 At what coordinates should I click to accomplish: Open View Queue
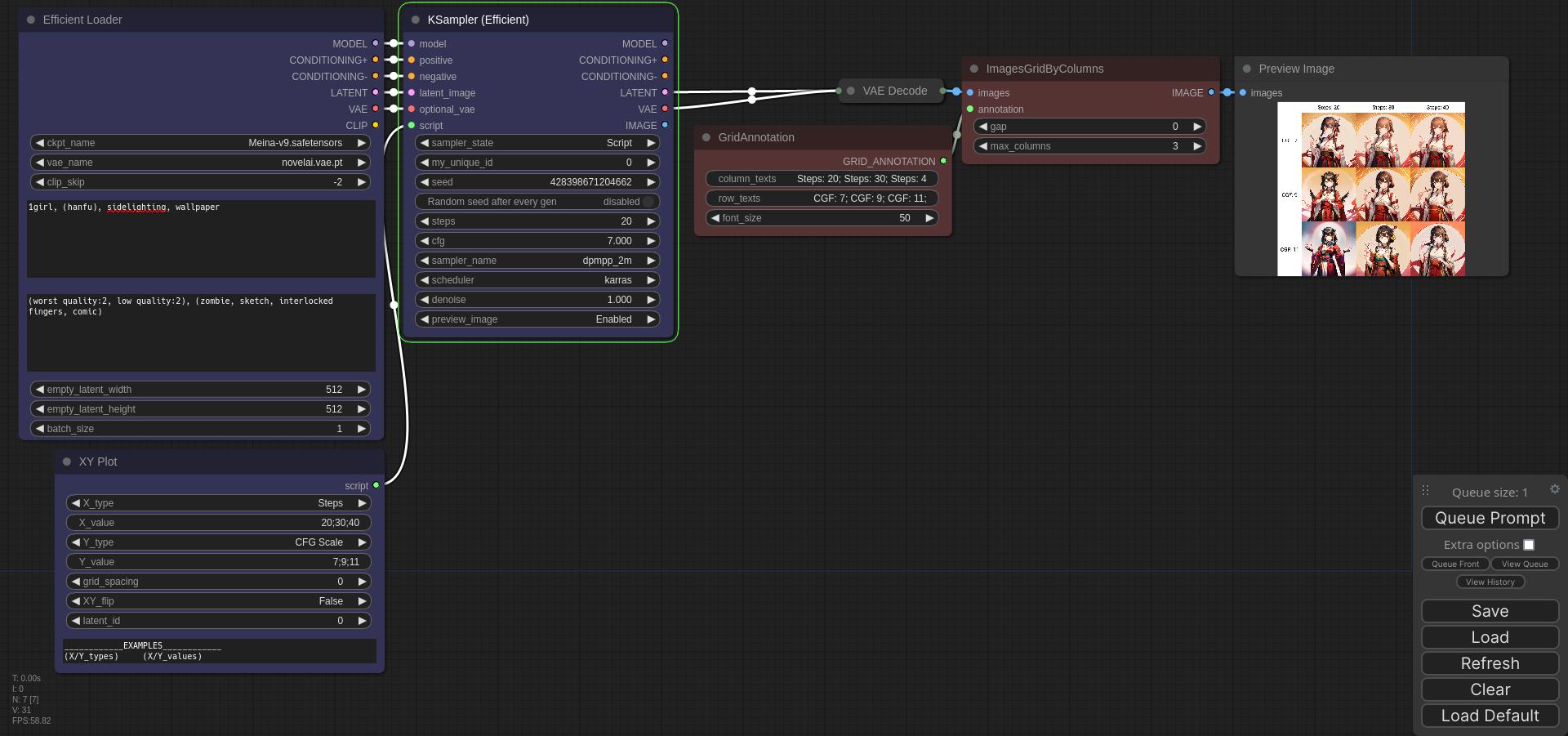1525,564
